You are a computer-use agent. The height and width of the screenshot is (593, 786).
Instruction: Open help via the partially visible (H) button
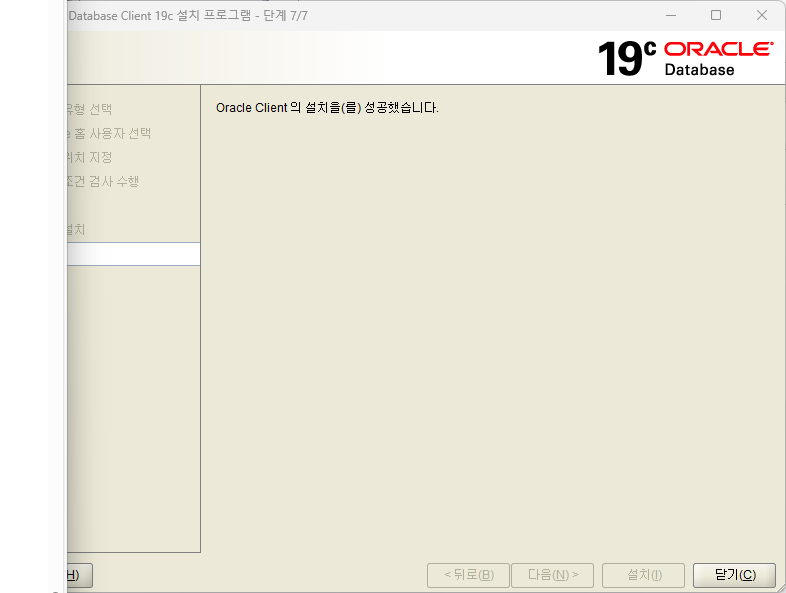(x=80, y=575)
